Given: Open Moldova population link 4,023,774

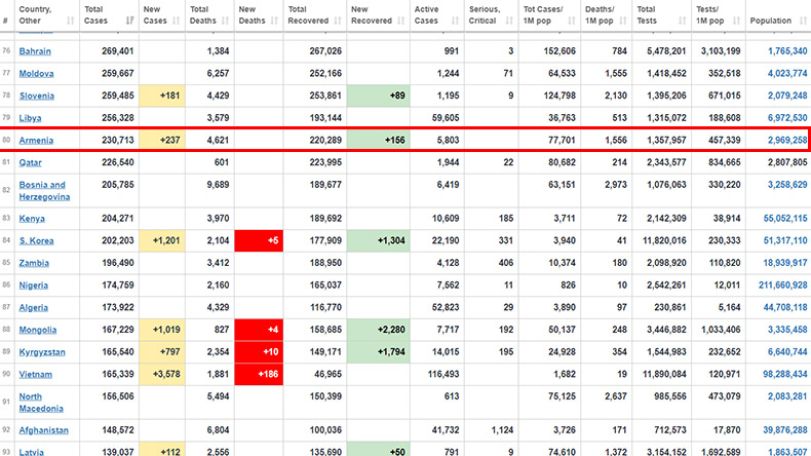Looking at the screenshot, I should [x=787, y=73].
